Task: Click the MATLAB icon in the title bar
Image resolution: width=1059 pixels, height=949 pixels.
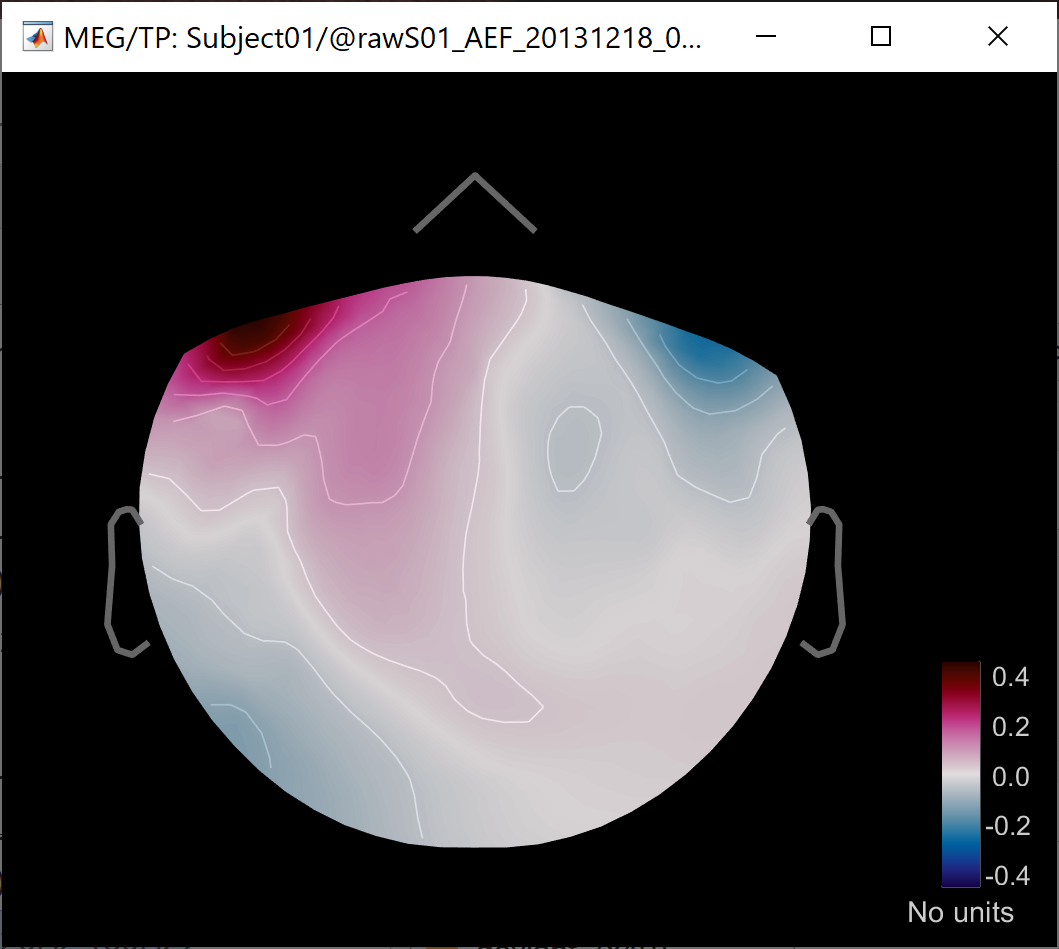Action: pyautogui.click(x=37, y=37)
